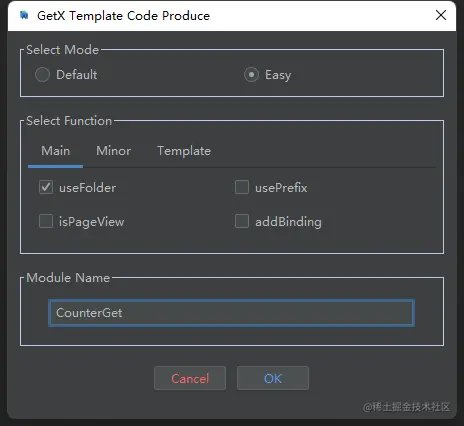
Task: Choose the Easy mode radio button
Action: [251, 75]
